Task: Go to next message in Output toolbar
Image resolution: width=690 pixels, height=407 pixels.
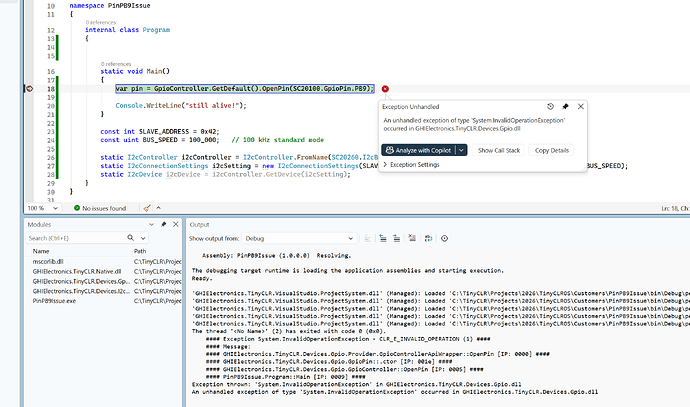Action: tap(396, 238)
